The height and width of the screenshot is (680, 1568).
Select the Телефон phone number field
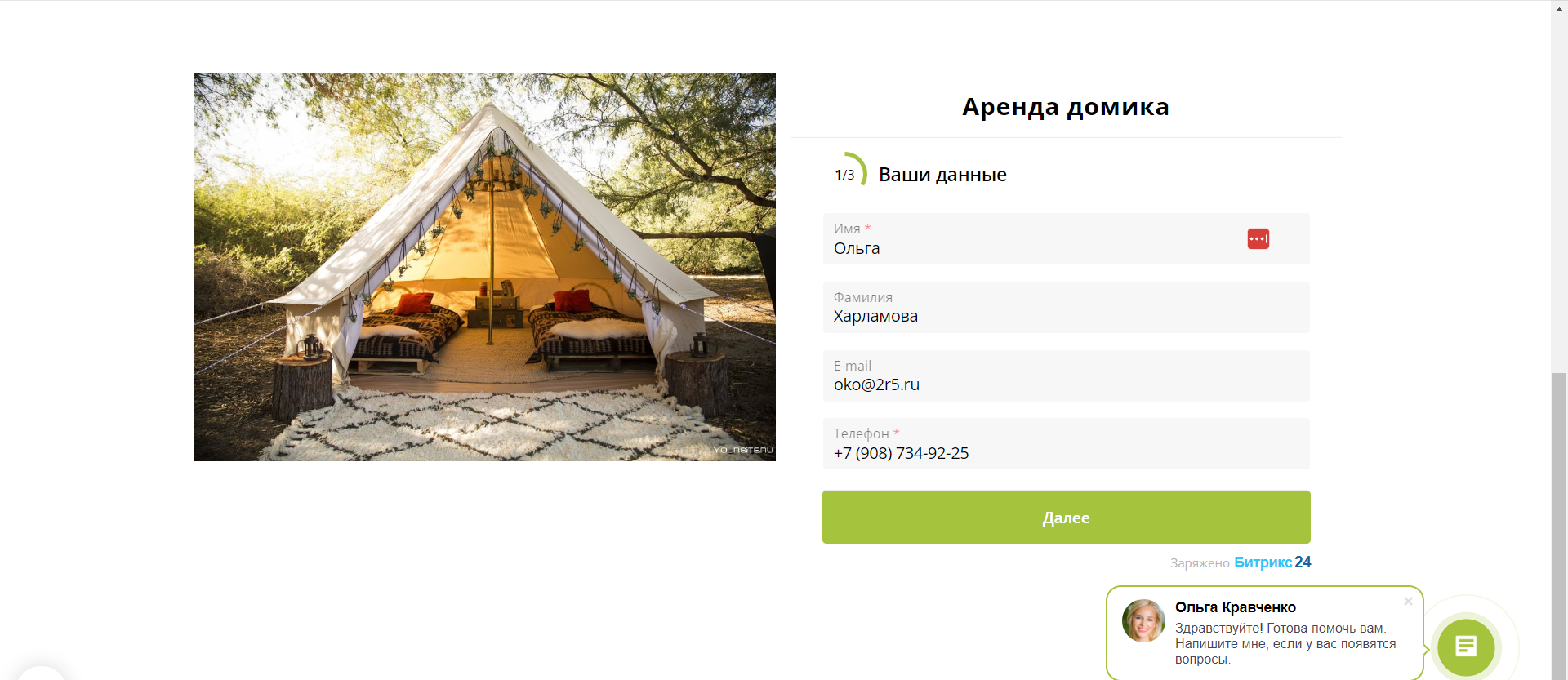[x=1066, y=443]
